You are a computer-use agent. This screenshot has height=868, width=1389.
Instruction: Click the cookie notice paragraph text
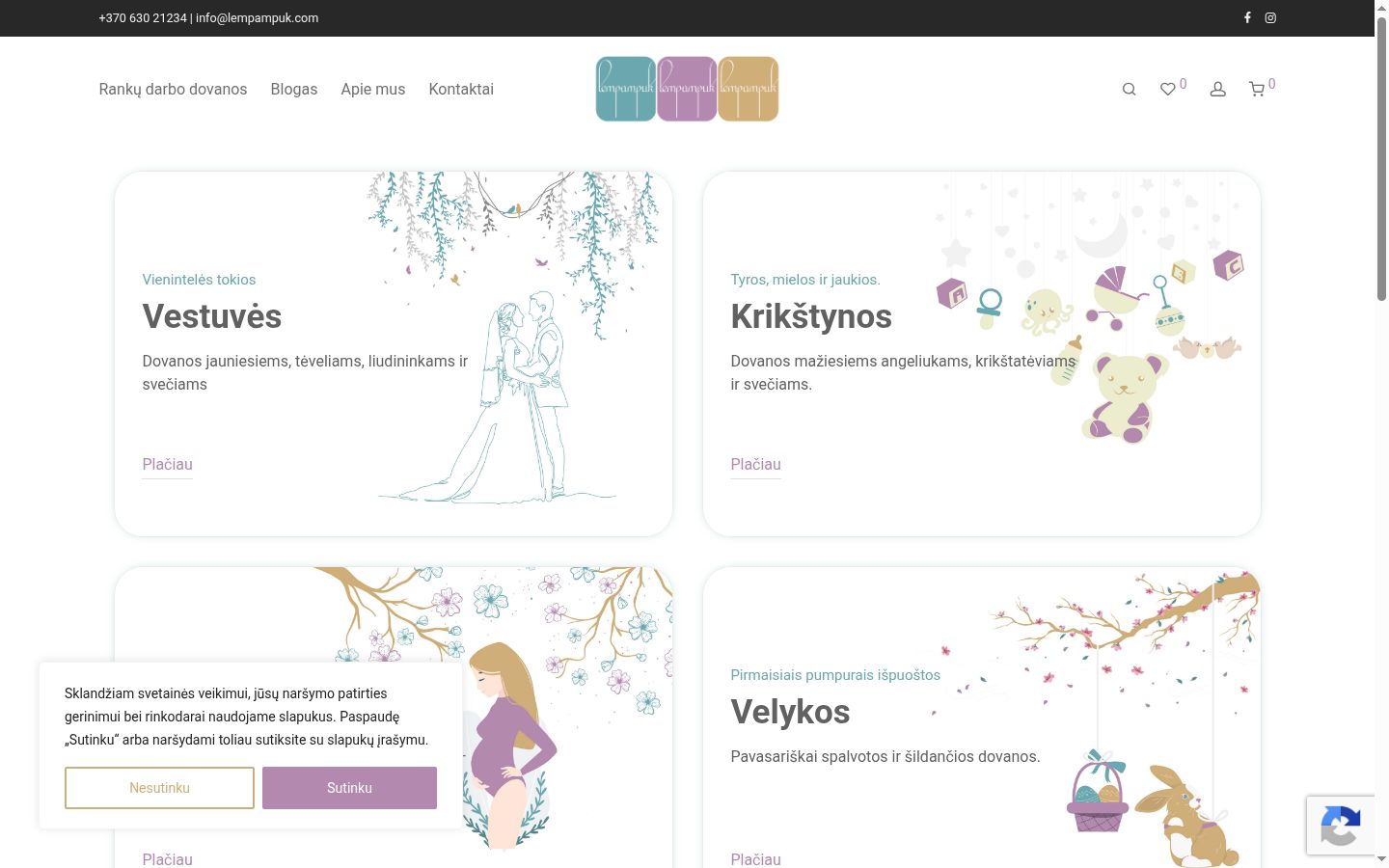pos(247,717)
